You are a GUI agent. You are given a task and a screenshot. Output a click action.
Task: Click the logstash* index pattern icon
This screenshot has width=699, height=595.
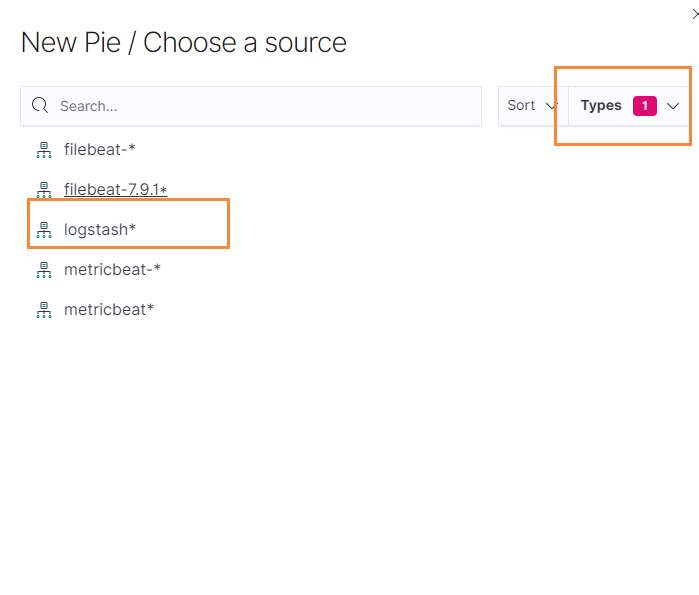pyautogui.click(x=44, y=230)
